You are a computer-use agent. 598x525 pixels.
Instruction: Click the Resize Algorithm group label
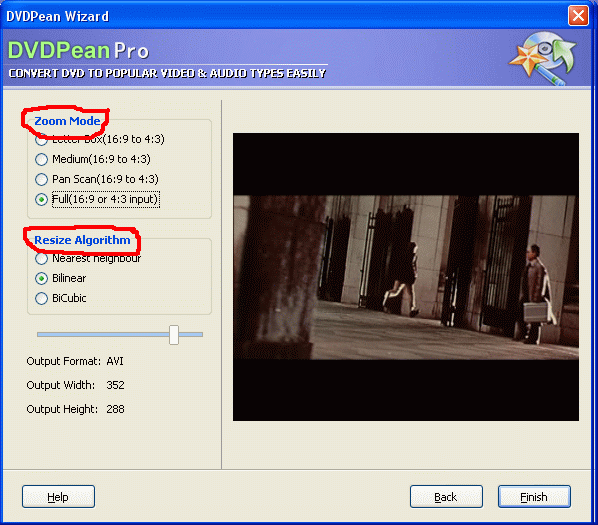[x=82, y=240]
